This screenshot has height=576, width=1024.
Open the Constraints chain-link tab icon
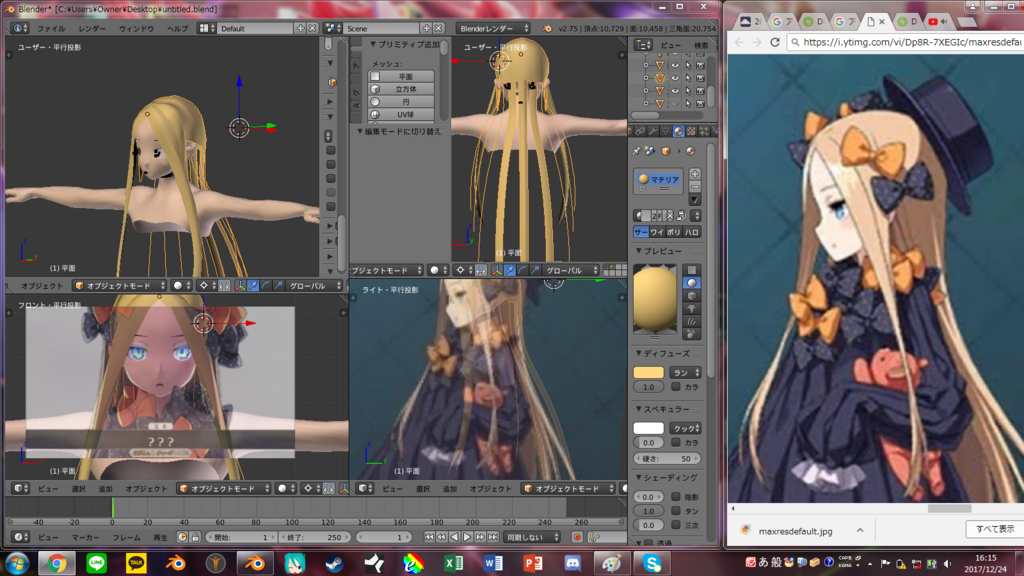641,132
